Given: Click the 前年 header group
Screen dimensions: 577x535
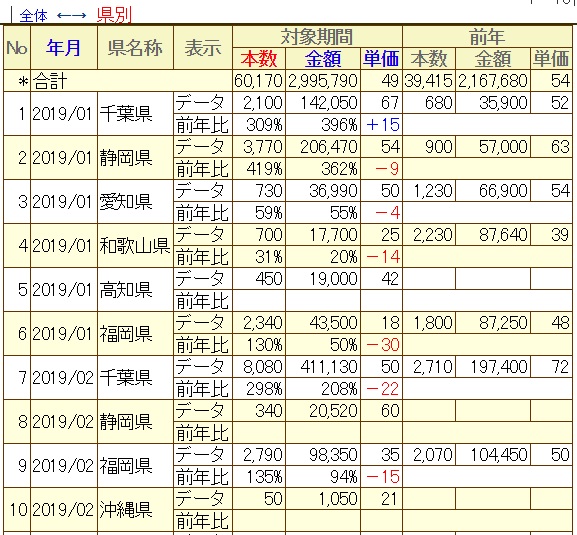Looking at the screenshot, I should click(487, 37).
